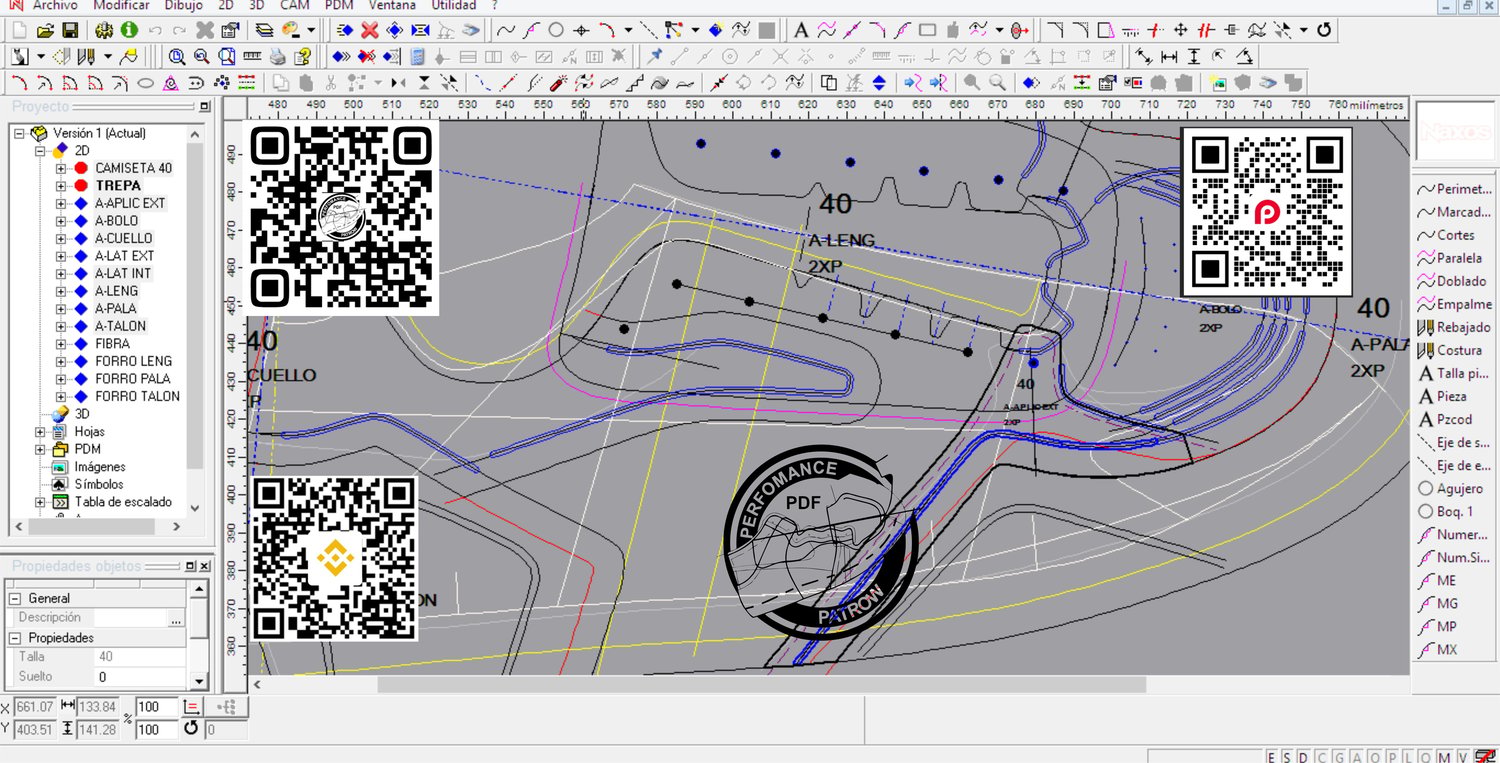Click the properties panel down scroll arrow
The image size is (1500, 763).
[x=198, y=681]
